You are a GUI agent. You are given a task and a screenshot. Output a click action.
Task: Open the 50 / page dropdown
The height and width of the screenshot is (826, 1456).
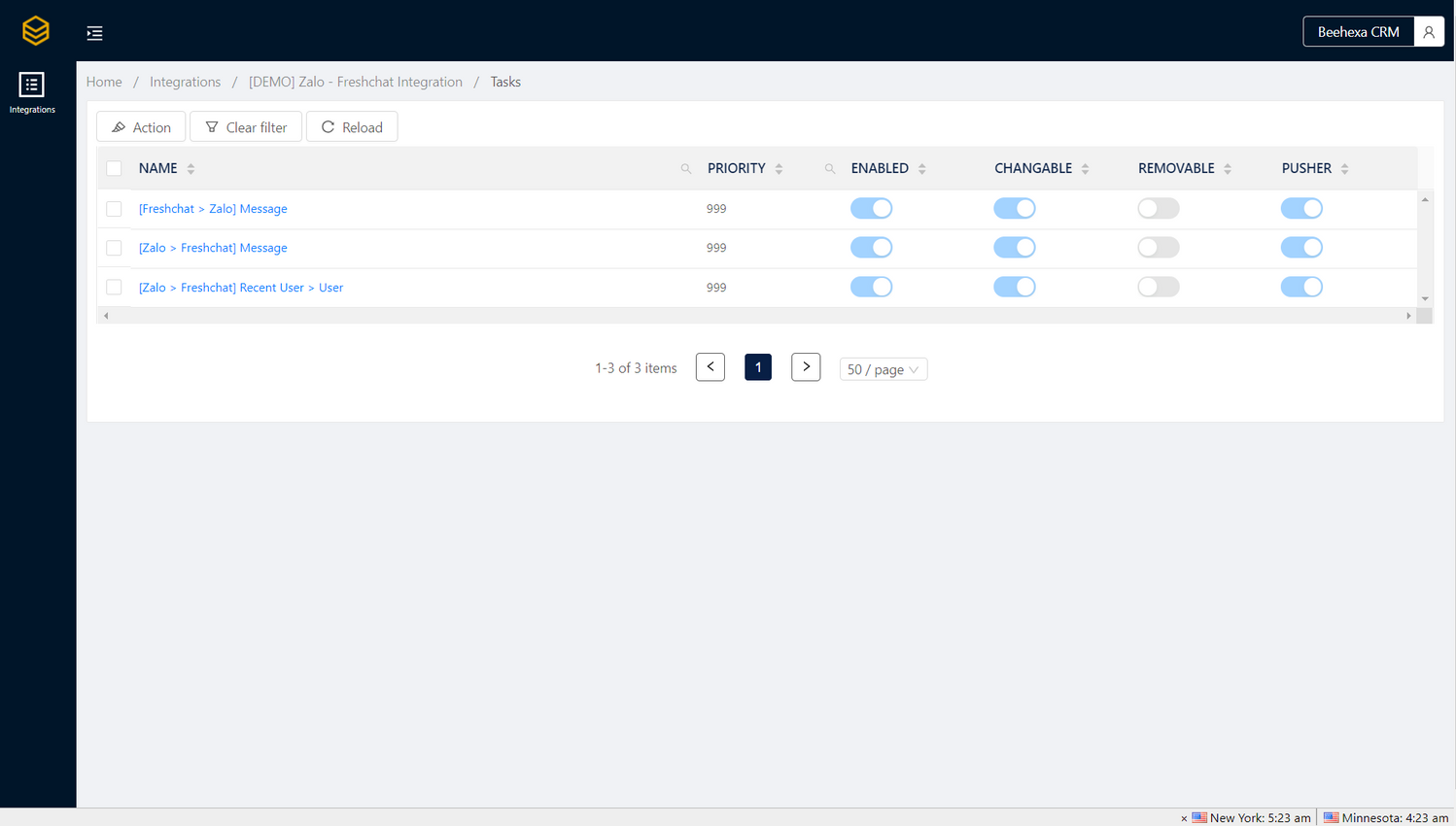[883, 368]
